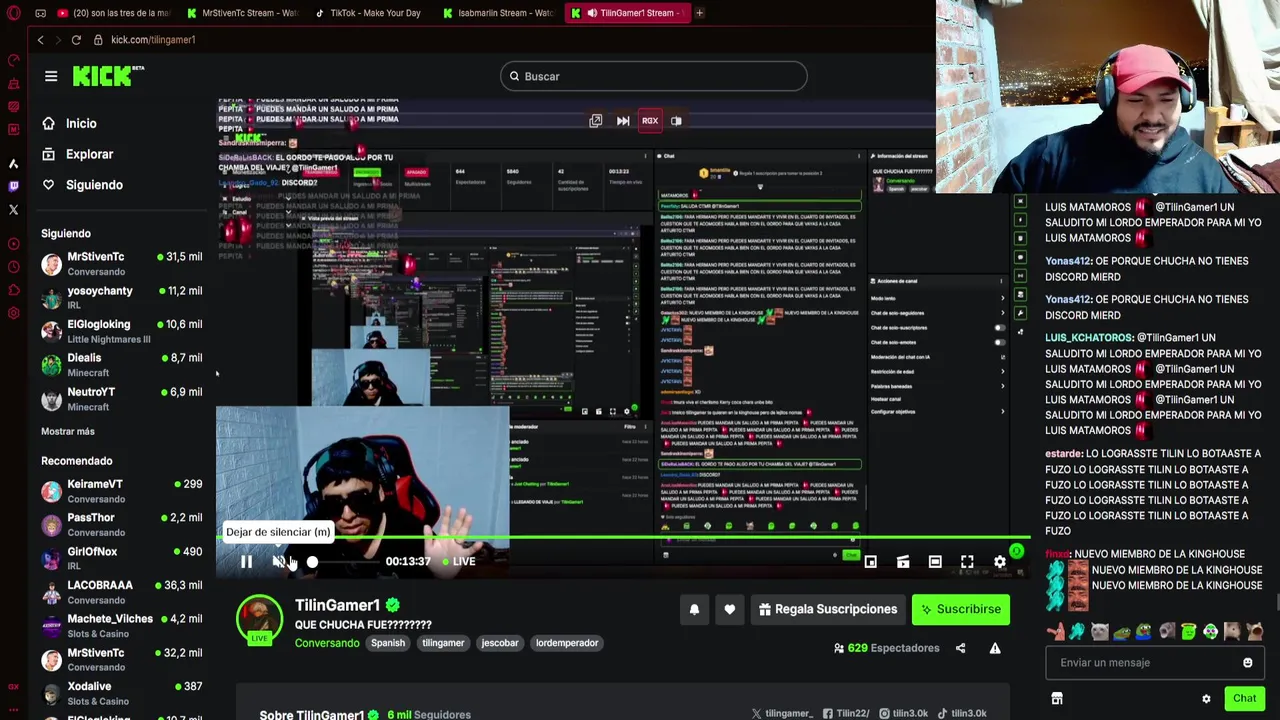Click the green Suscribirse button
This screenshot has width=1280, height=720.
(961, 609)
